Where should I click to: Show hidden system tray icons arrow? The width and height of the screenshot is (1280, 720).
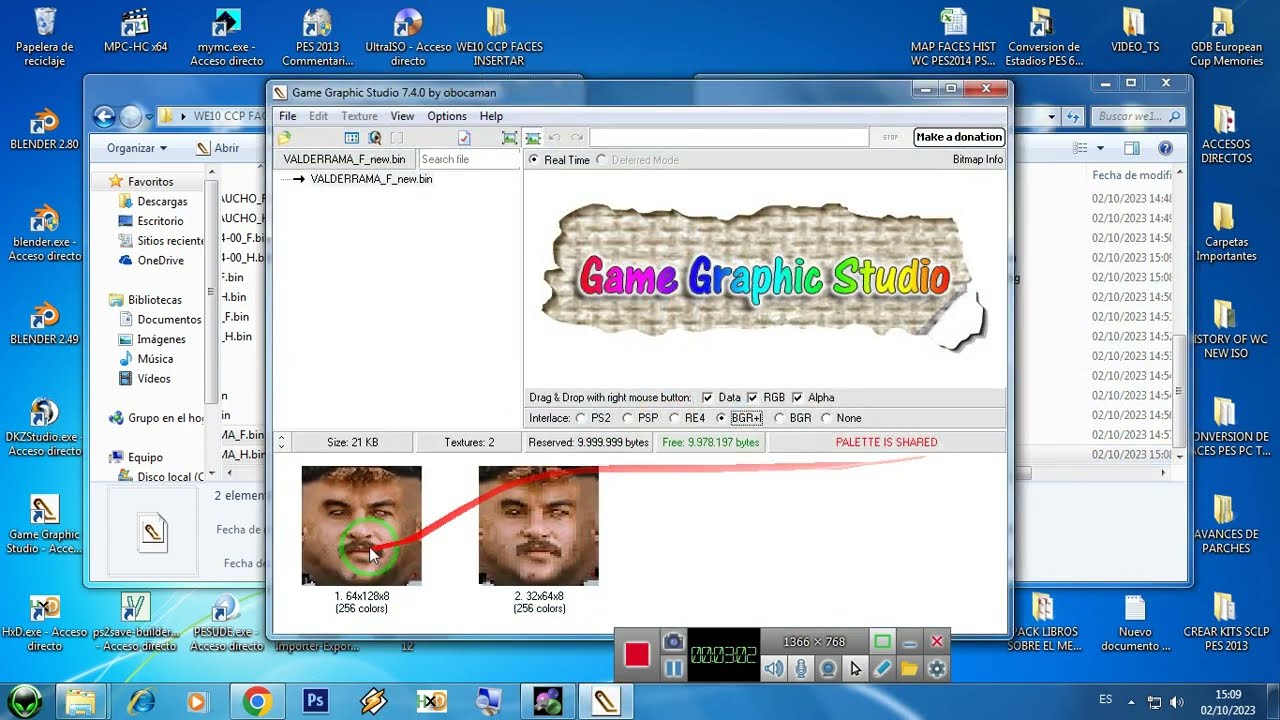[x=1131, y=701]
